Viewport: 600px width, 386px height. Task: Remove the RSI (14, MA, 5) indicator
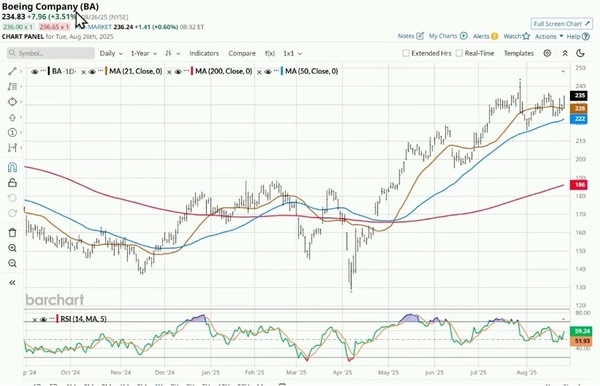34,319
